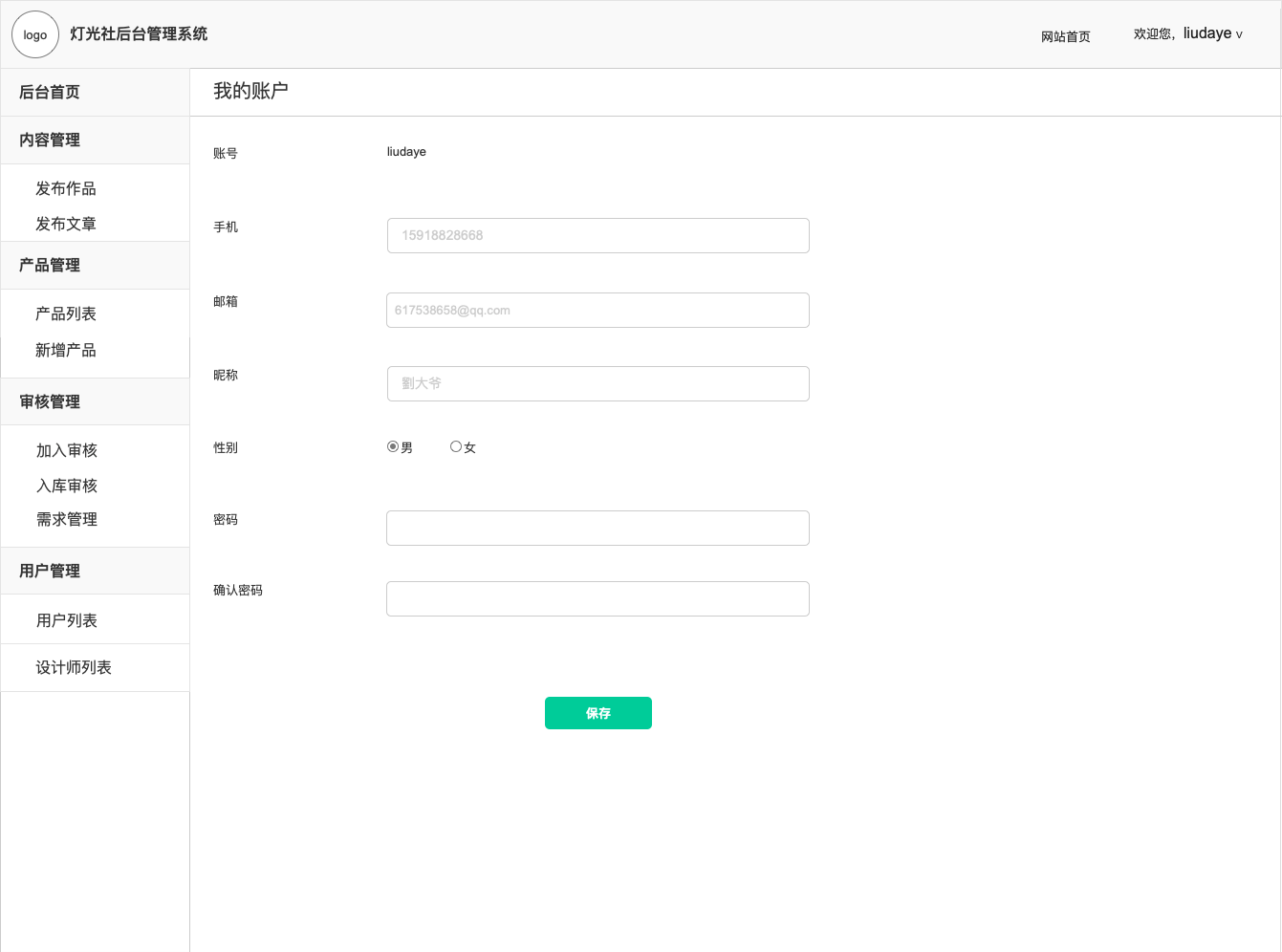This screenshot has height=952, width=1282.
Task: Select the 男 gender radio button
Action: click(393, 446)
